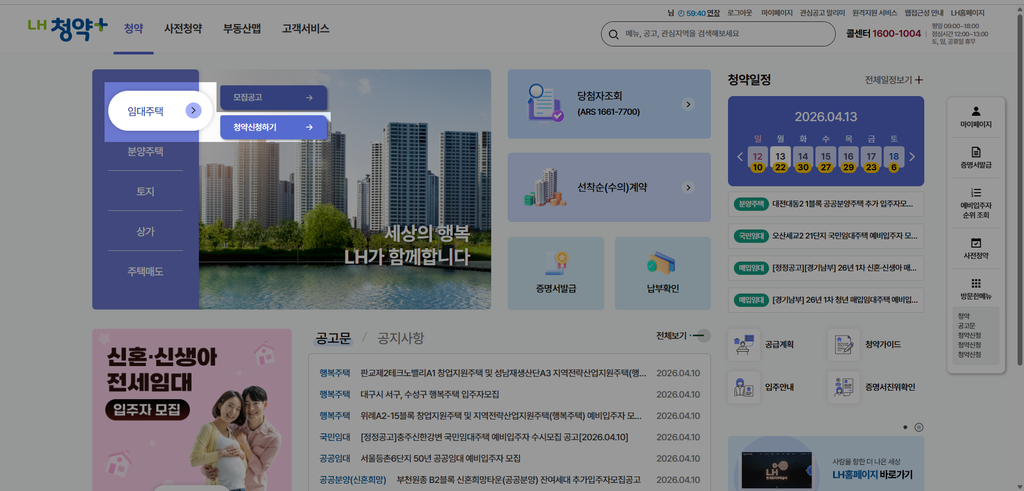Select 분양주택 in the left category menu
The image size is (1024, 491).
tap(146, 152)
